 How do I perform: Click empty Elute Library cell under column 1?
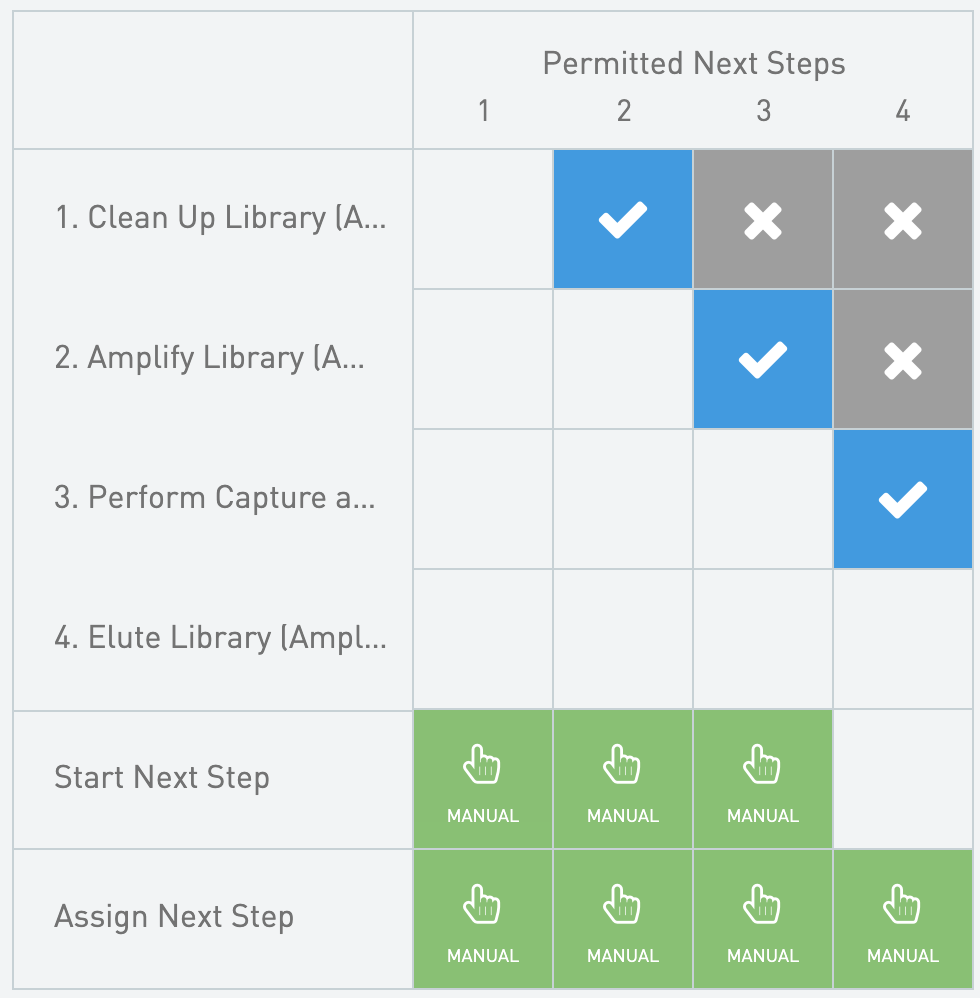[483, 639]
